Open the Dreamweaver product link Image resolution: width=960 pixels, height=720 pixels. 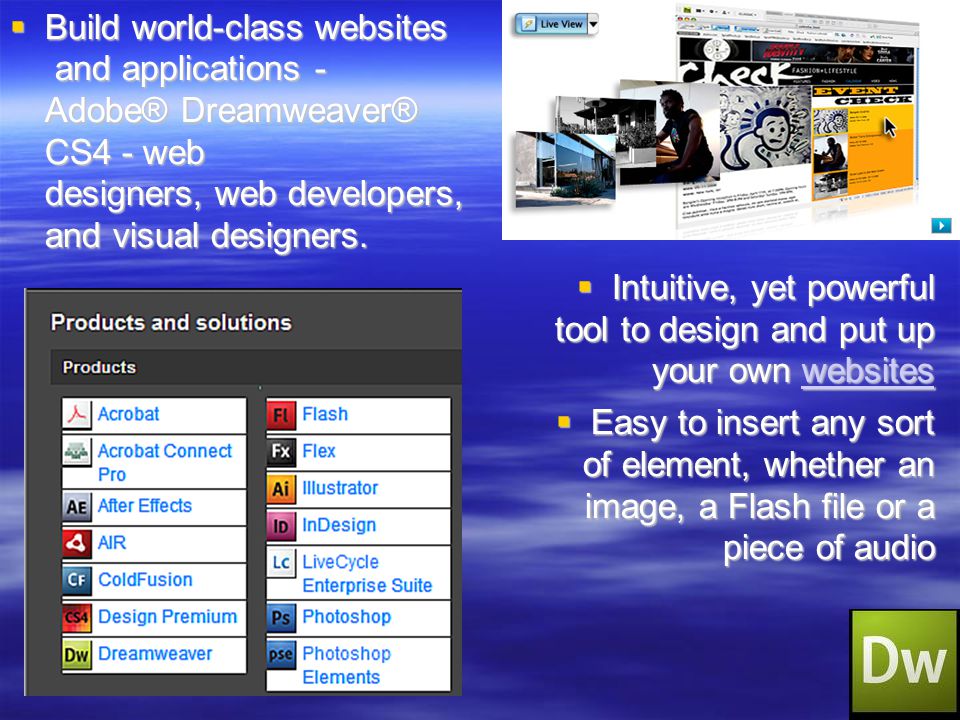[156, 653]
